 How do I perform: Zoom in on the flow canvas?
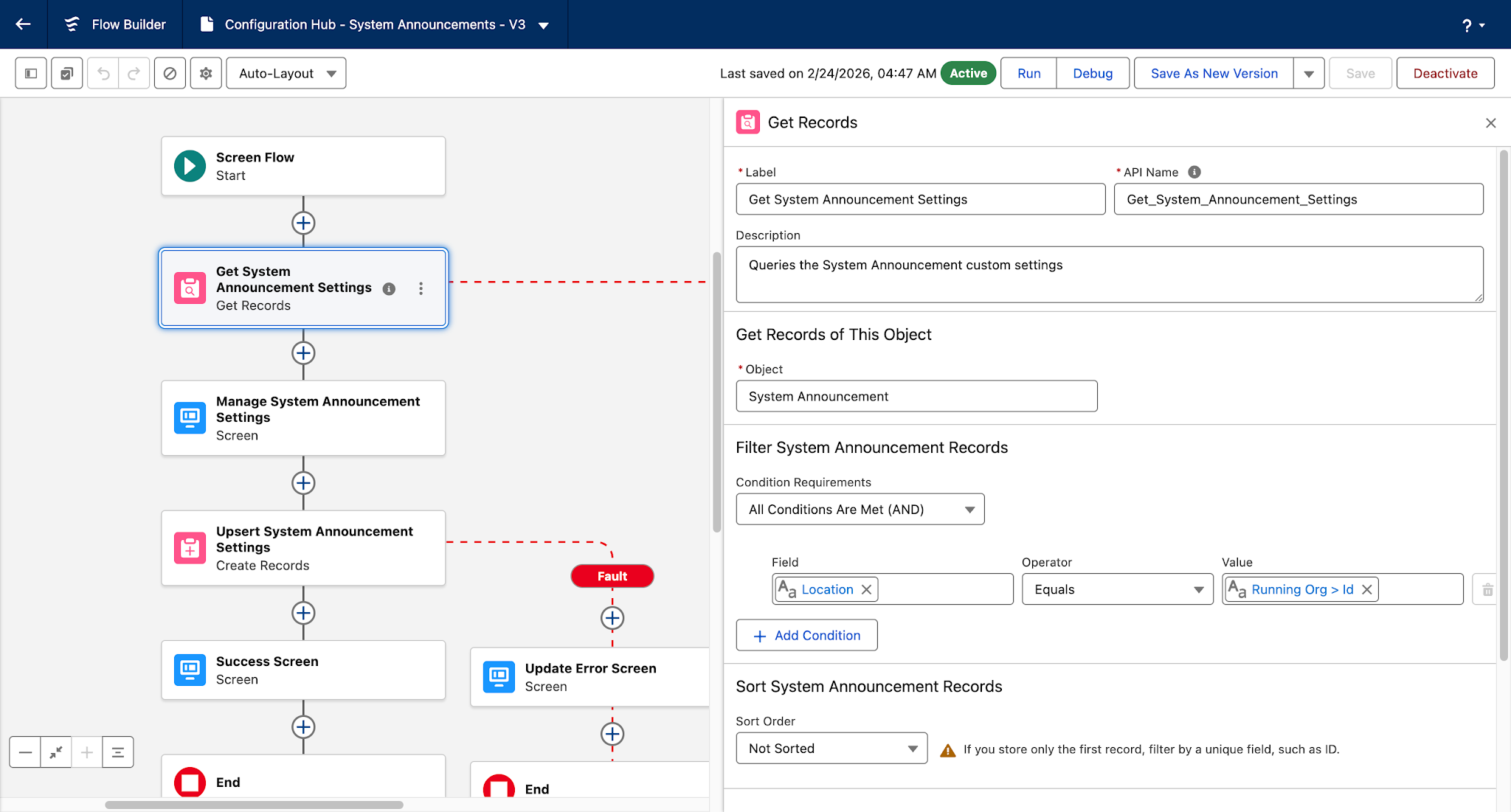point(86,752)
